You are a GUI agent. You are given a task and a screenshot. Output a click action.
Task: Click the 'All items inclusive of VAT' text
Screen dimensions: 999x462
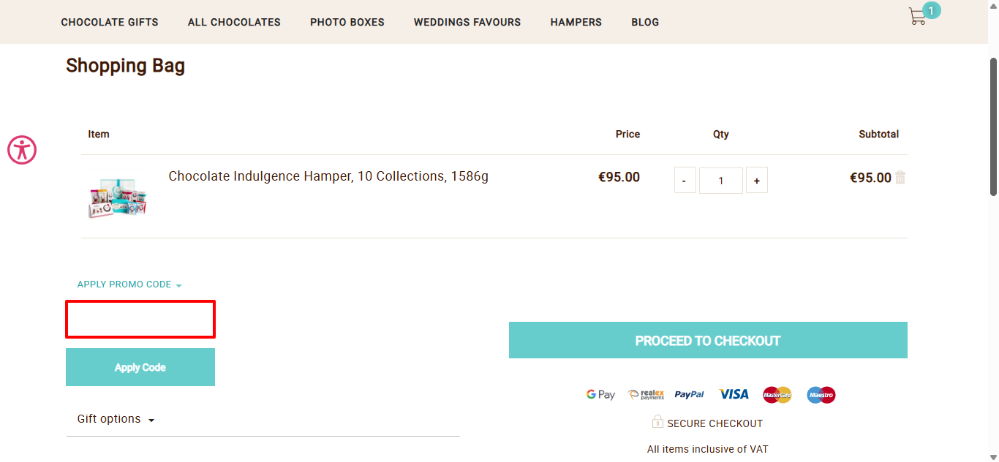coord(707,449)
